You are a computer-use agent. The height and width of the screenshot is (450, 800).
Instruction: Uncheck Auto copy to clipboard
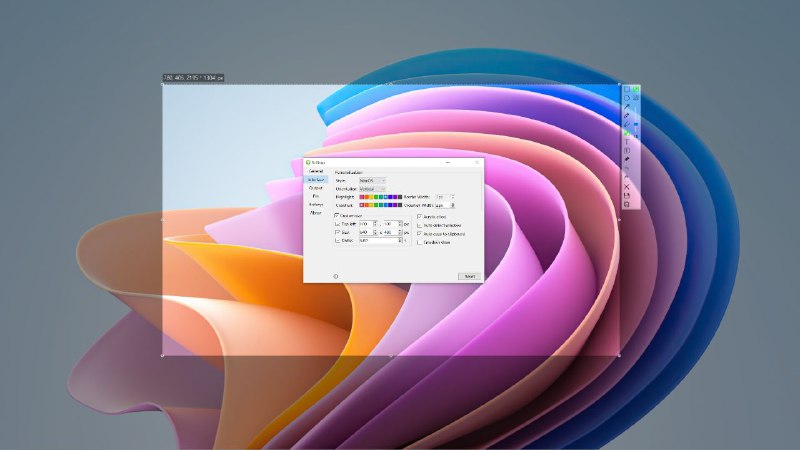tap(419, 233)
